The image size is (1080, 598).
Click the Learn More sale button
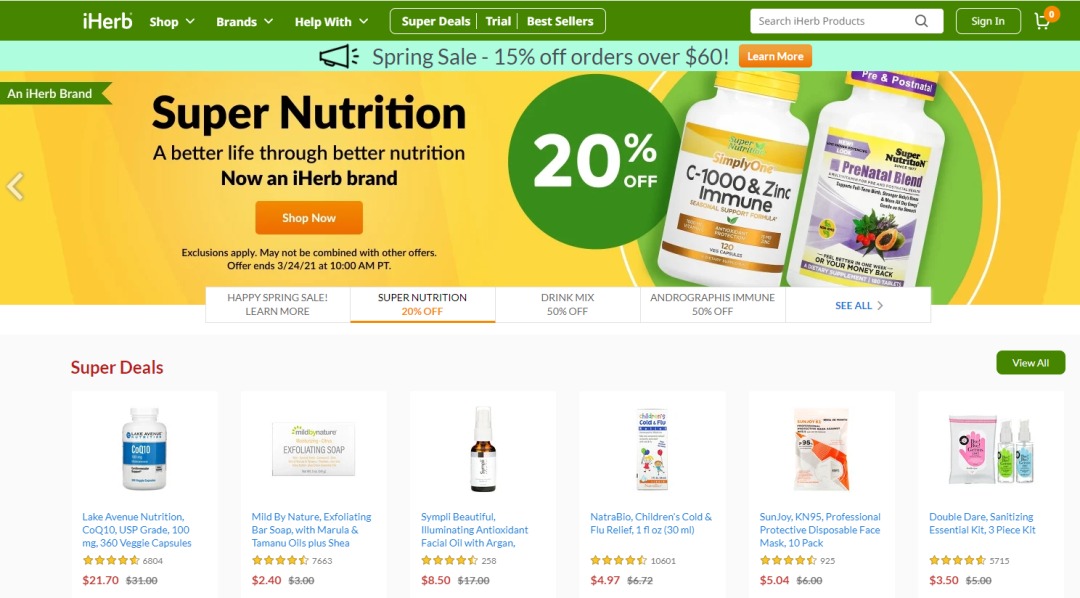775,56
